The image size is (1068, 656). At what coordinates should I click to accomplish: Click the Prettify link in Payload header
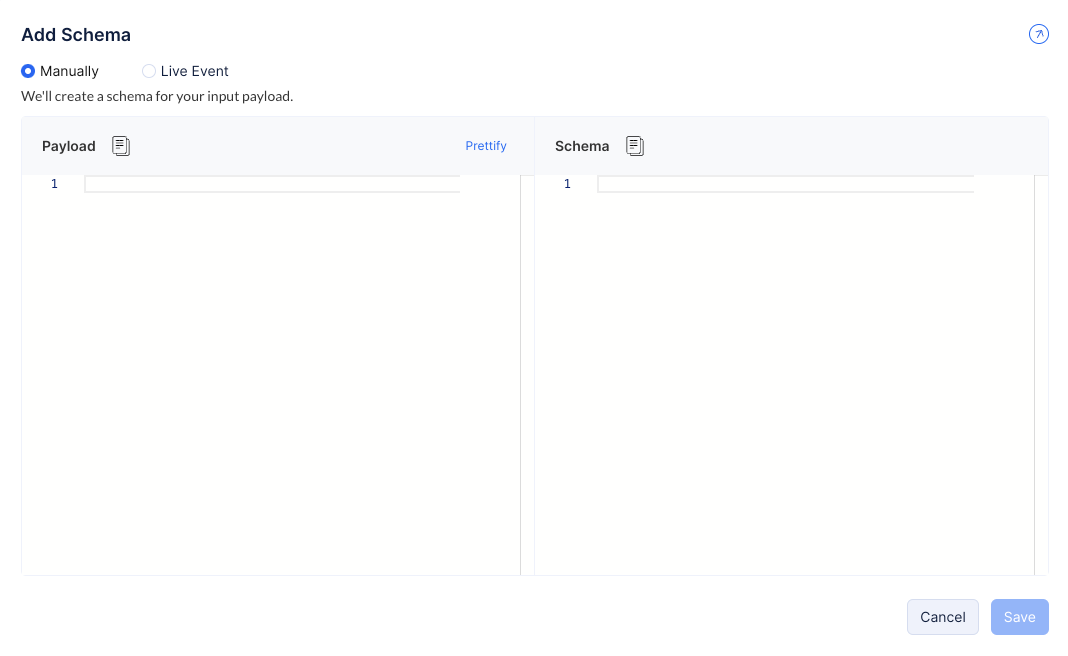coord(486,146)
